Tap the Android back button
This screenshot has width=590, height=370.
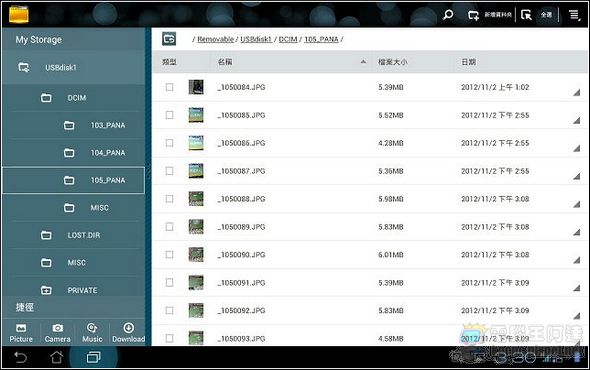coord(20,357)
